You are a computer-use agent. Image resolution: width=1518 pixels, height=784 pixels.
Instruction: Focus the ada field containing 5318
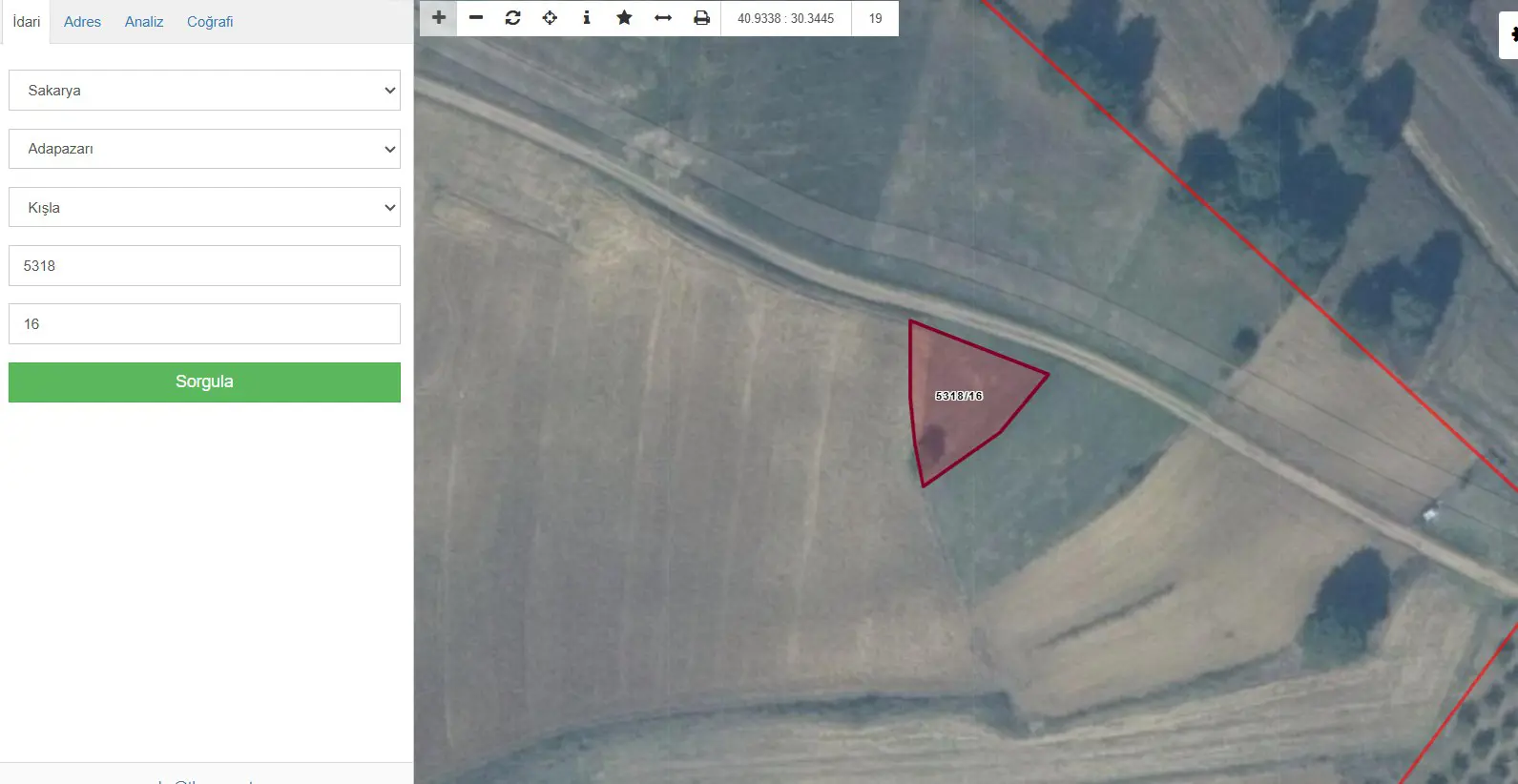(204, 266)
